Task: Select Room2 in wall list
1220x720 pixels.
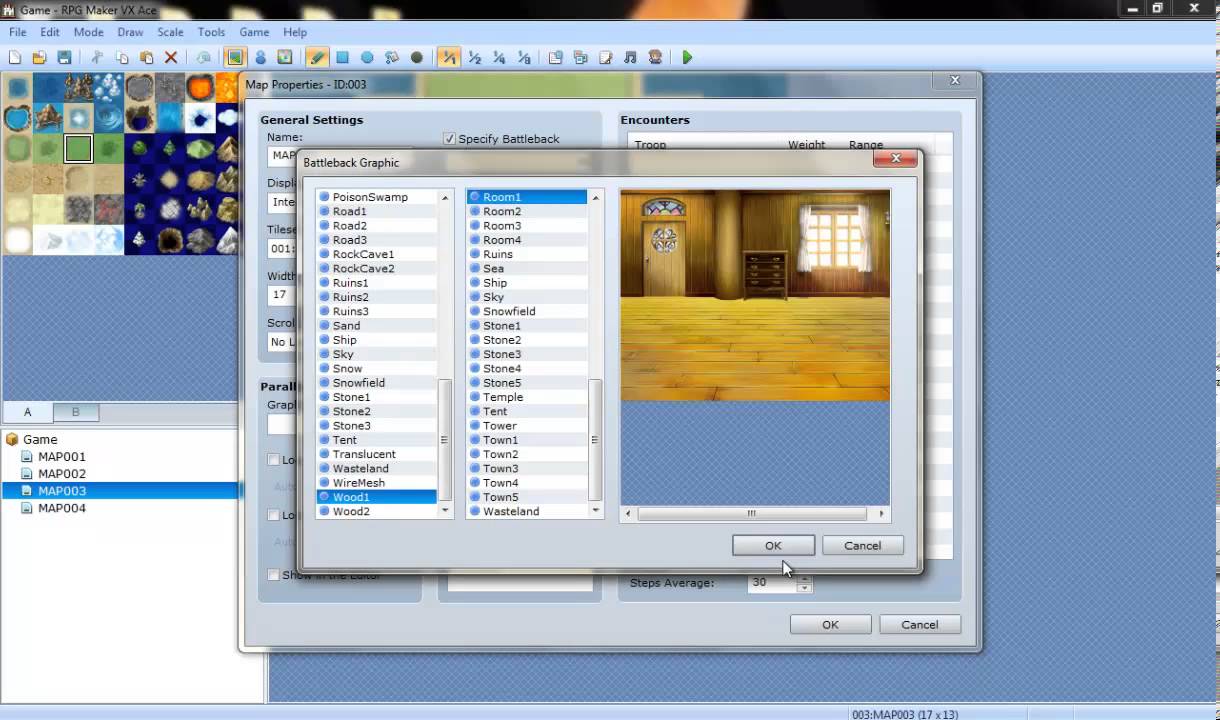Action: click(527, 211)
